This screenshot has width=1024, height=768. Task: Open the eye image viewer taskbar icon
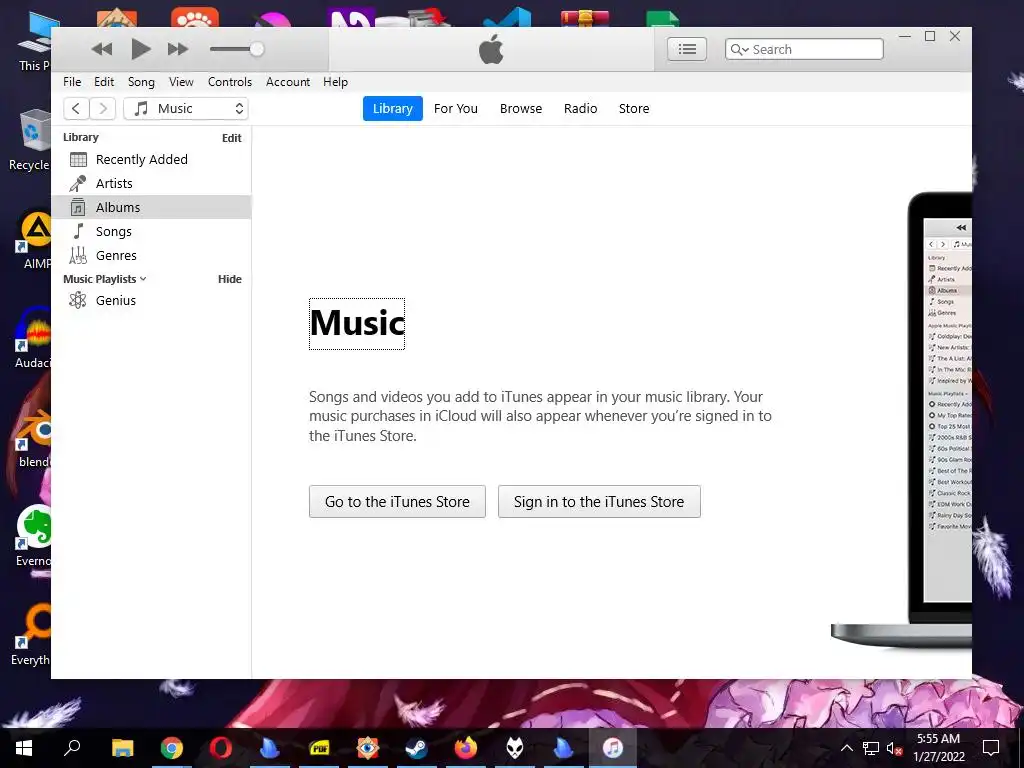[368, 748]
